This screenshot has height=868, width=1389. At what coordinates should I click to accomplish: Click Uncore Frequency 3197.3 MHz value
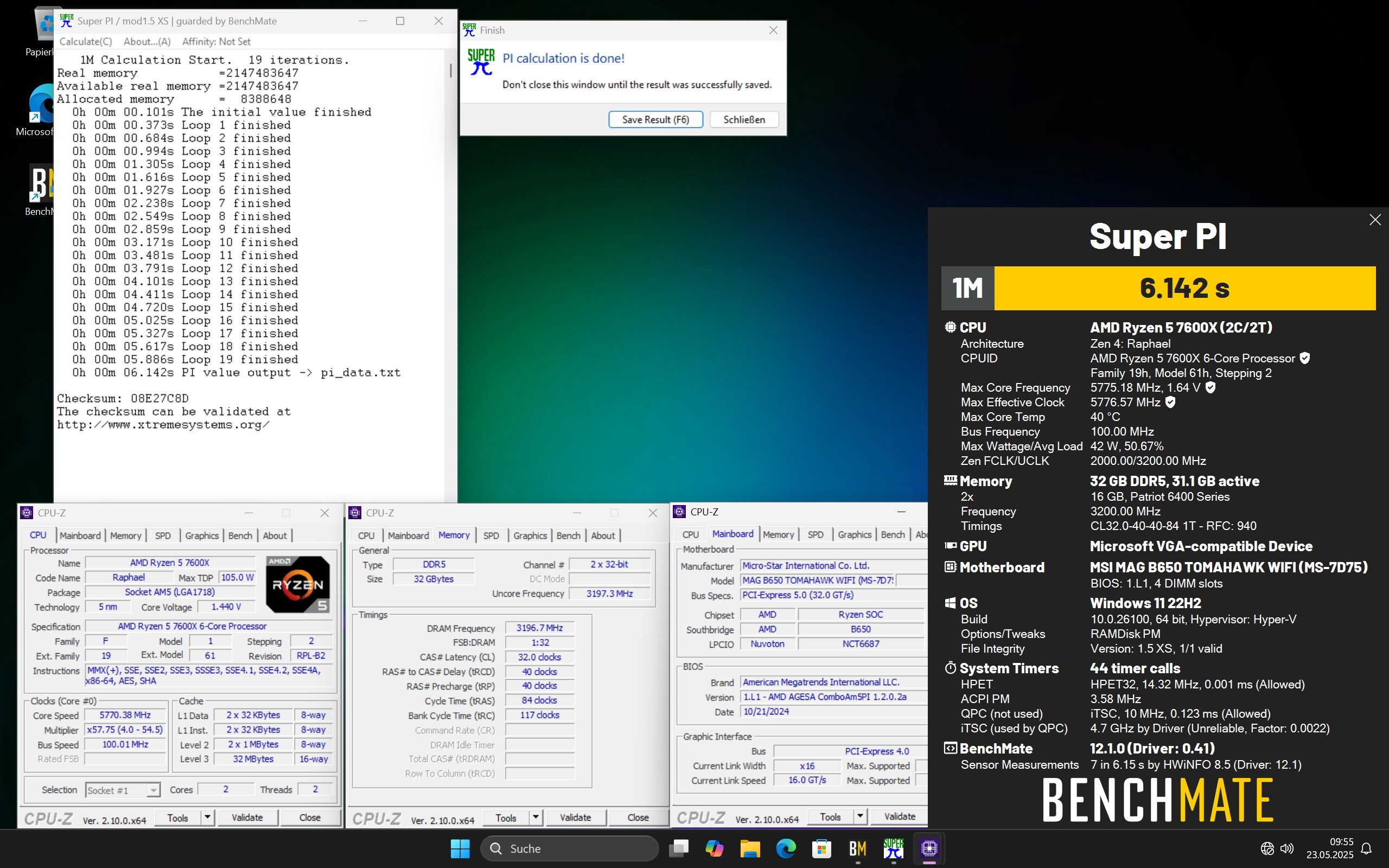coord(609,593)
